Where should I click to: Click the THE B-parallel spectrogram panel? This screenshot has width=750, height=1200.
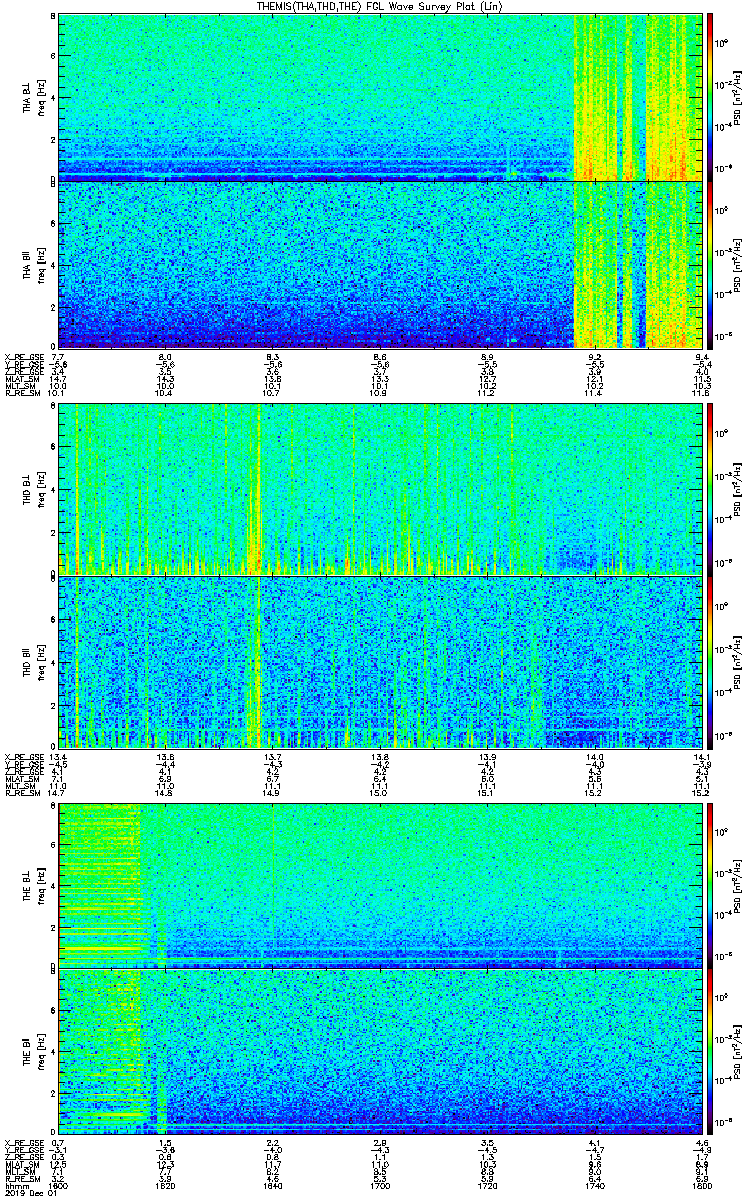(x=379, y=1051)
